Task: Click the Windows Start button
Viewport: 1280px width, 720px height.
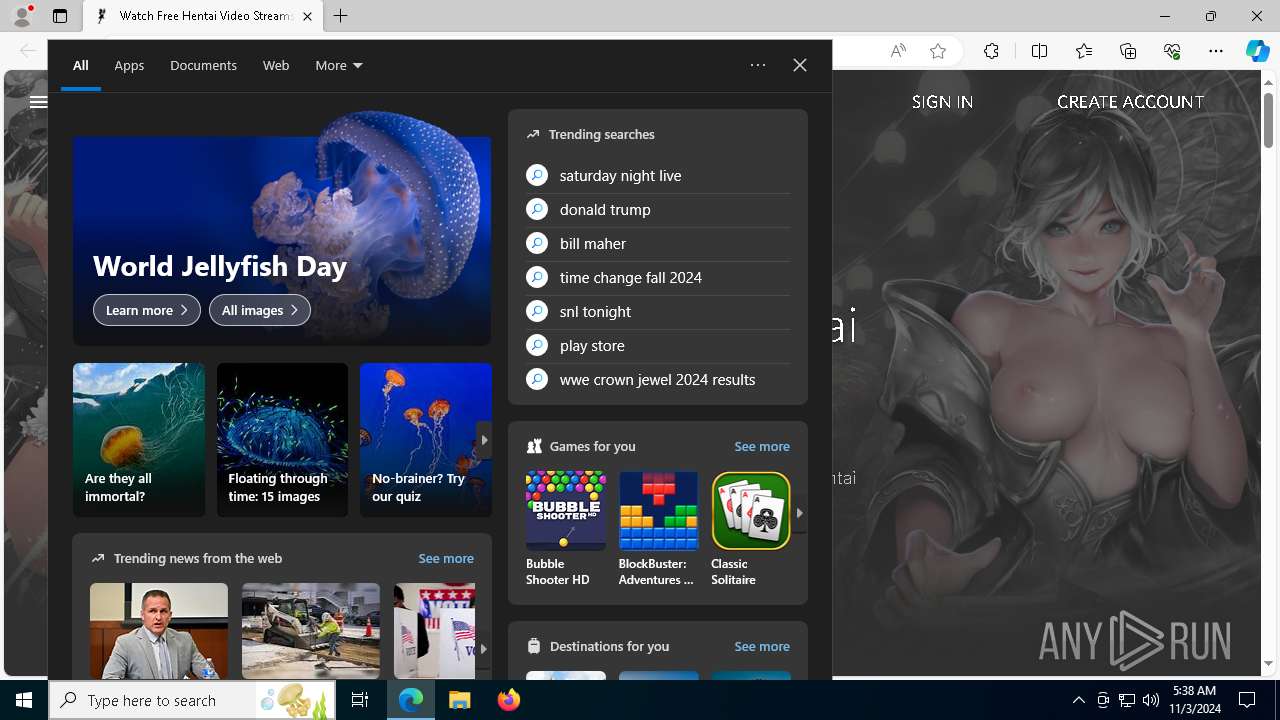Action: pos(24,700)
